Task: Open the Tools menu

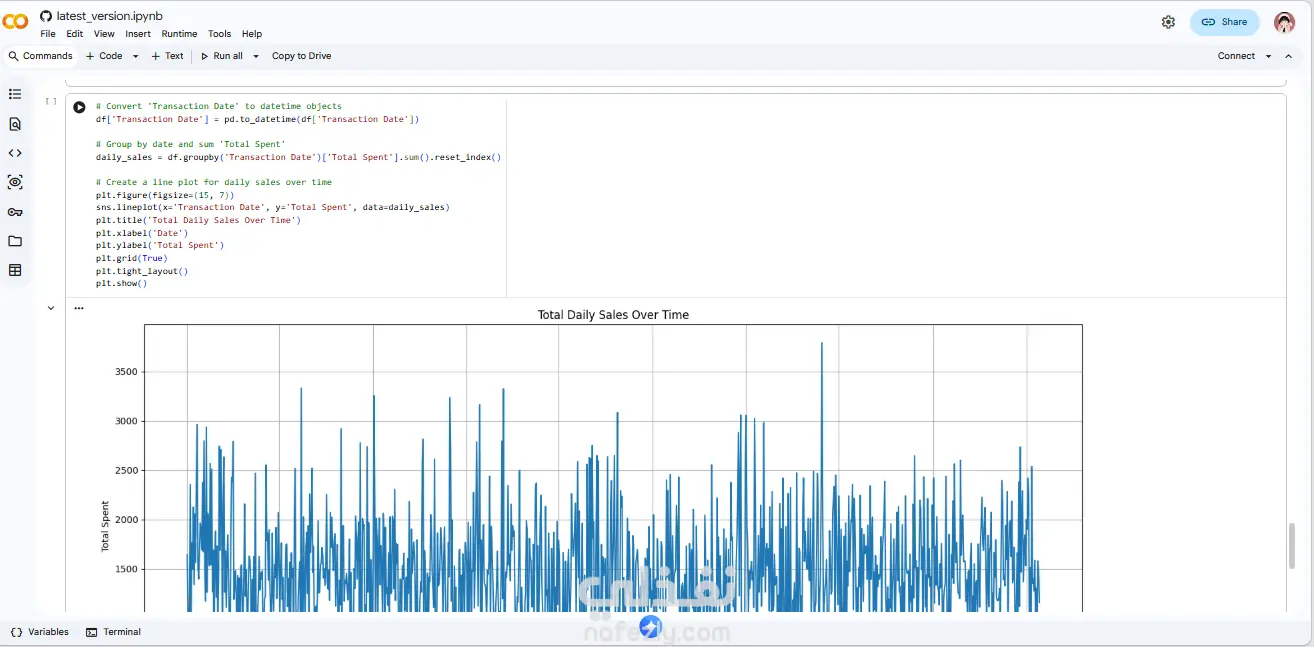Action: tap(219, 34)
